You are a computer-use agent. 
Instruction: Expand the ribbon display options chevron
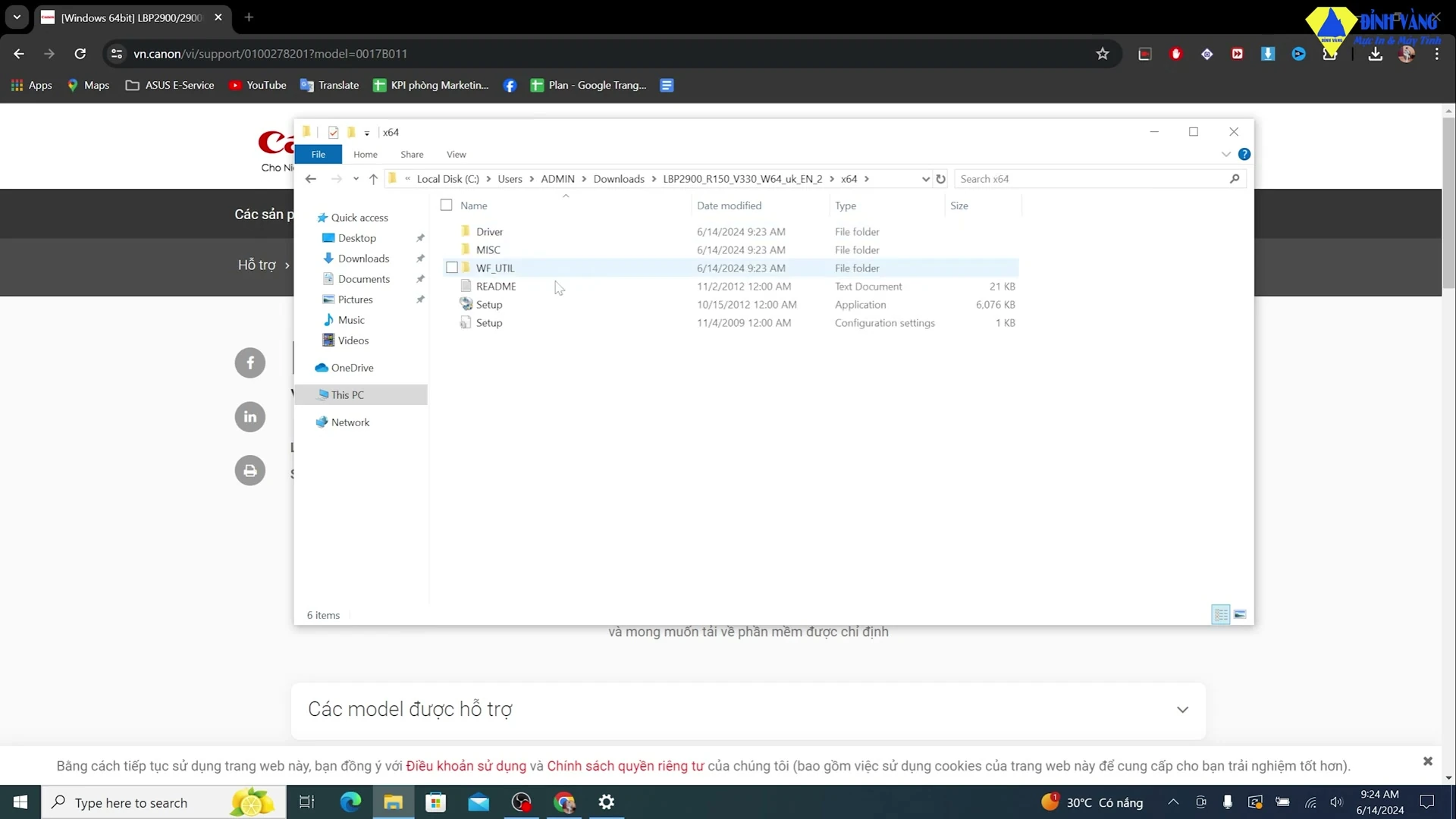[x=1225, y=154]
